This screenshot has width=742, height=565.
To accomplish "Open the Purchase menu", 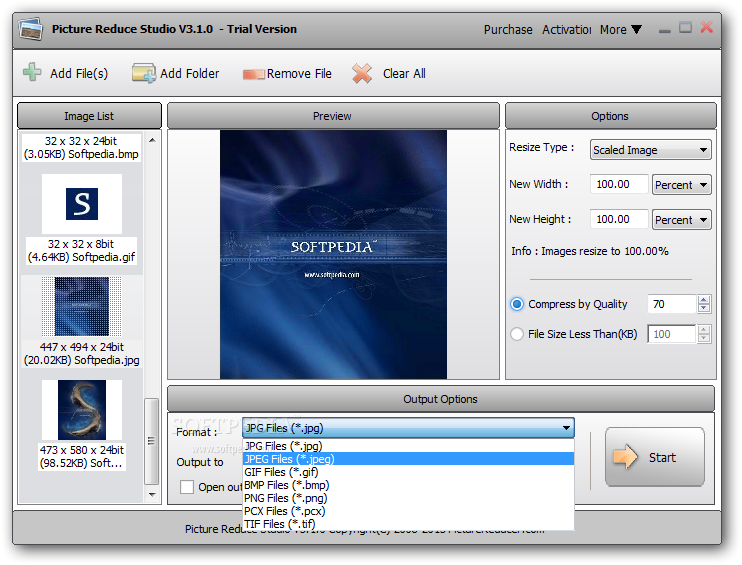I will click(x=508, y=29).
